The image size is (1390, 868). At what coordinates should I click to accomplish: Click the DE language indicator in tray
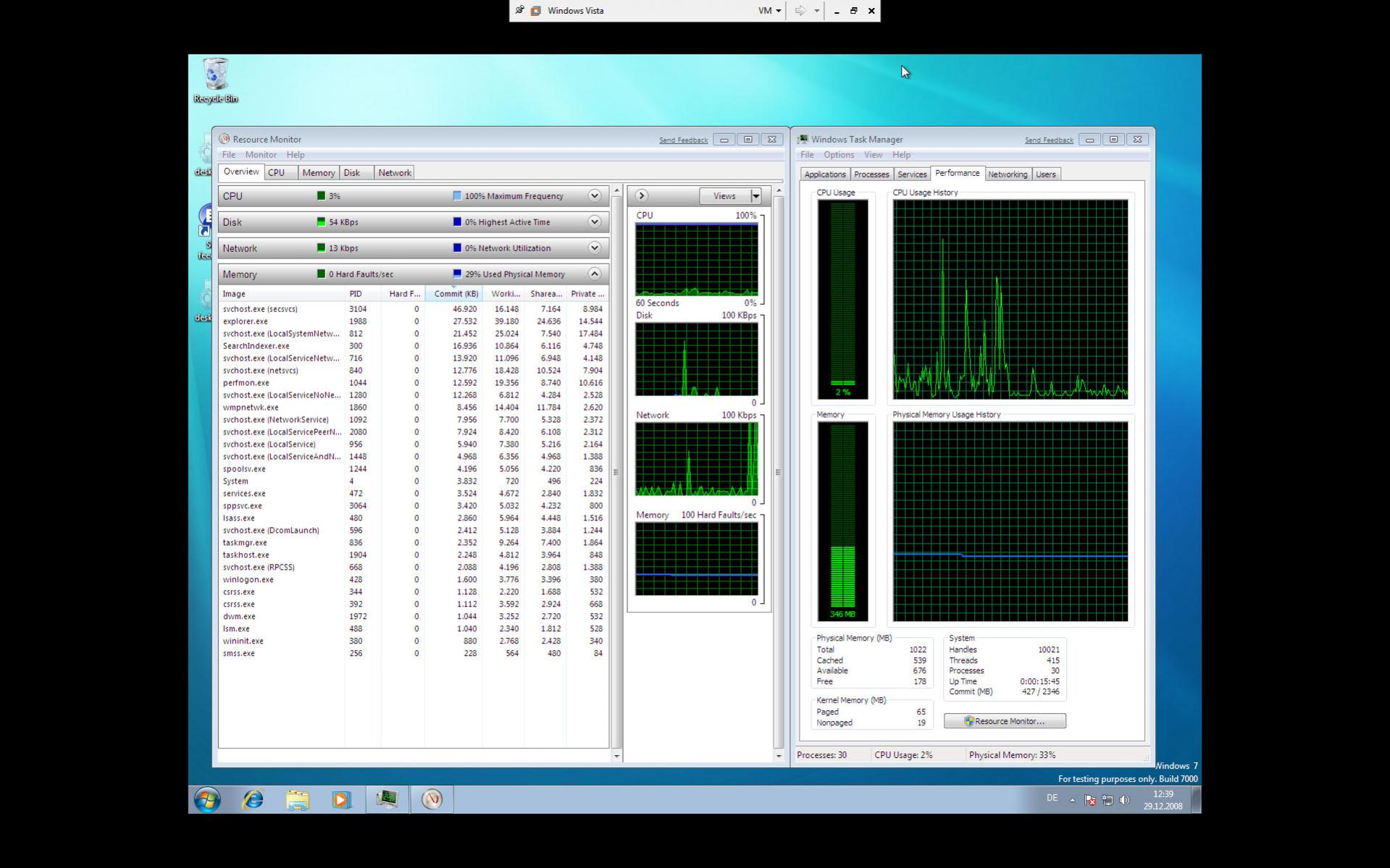click(1052, 798)
